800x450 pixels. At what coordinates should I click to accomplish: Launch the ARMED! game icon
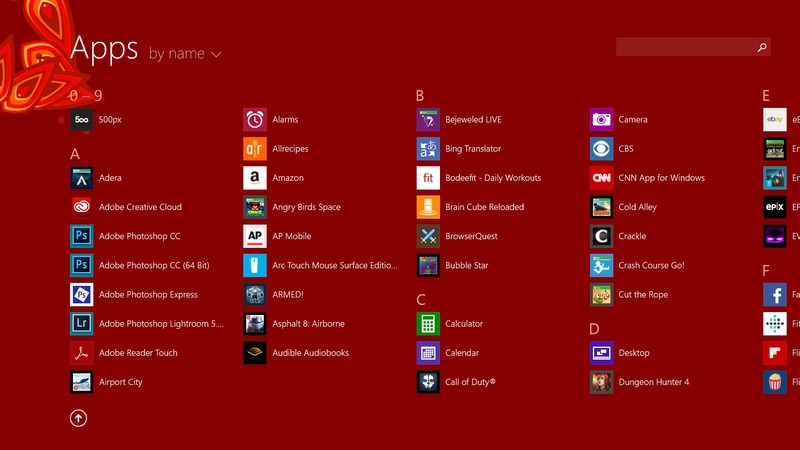click(255, 294)
